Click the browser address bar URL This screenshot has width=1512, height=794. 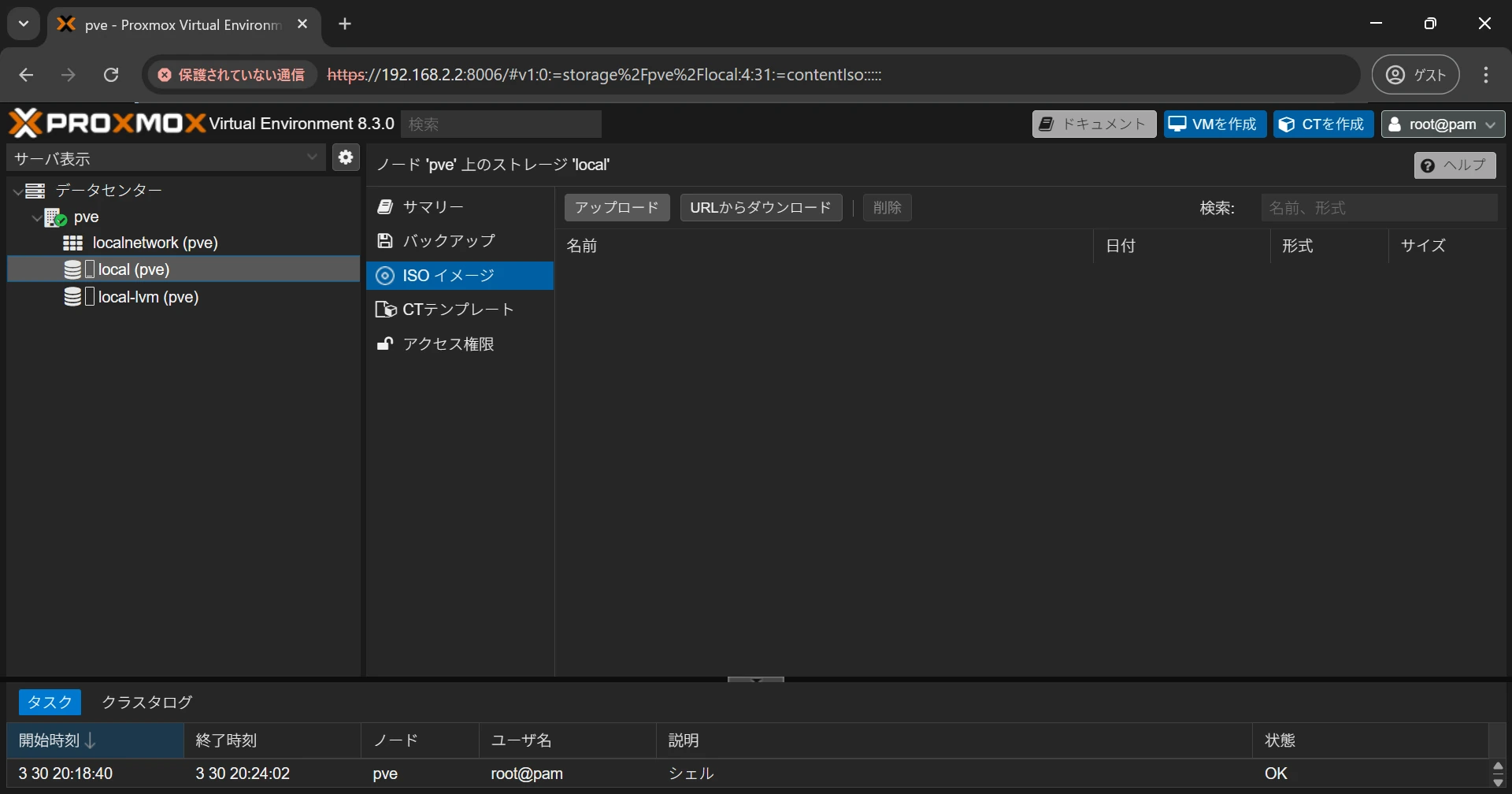pos(604,75)
